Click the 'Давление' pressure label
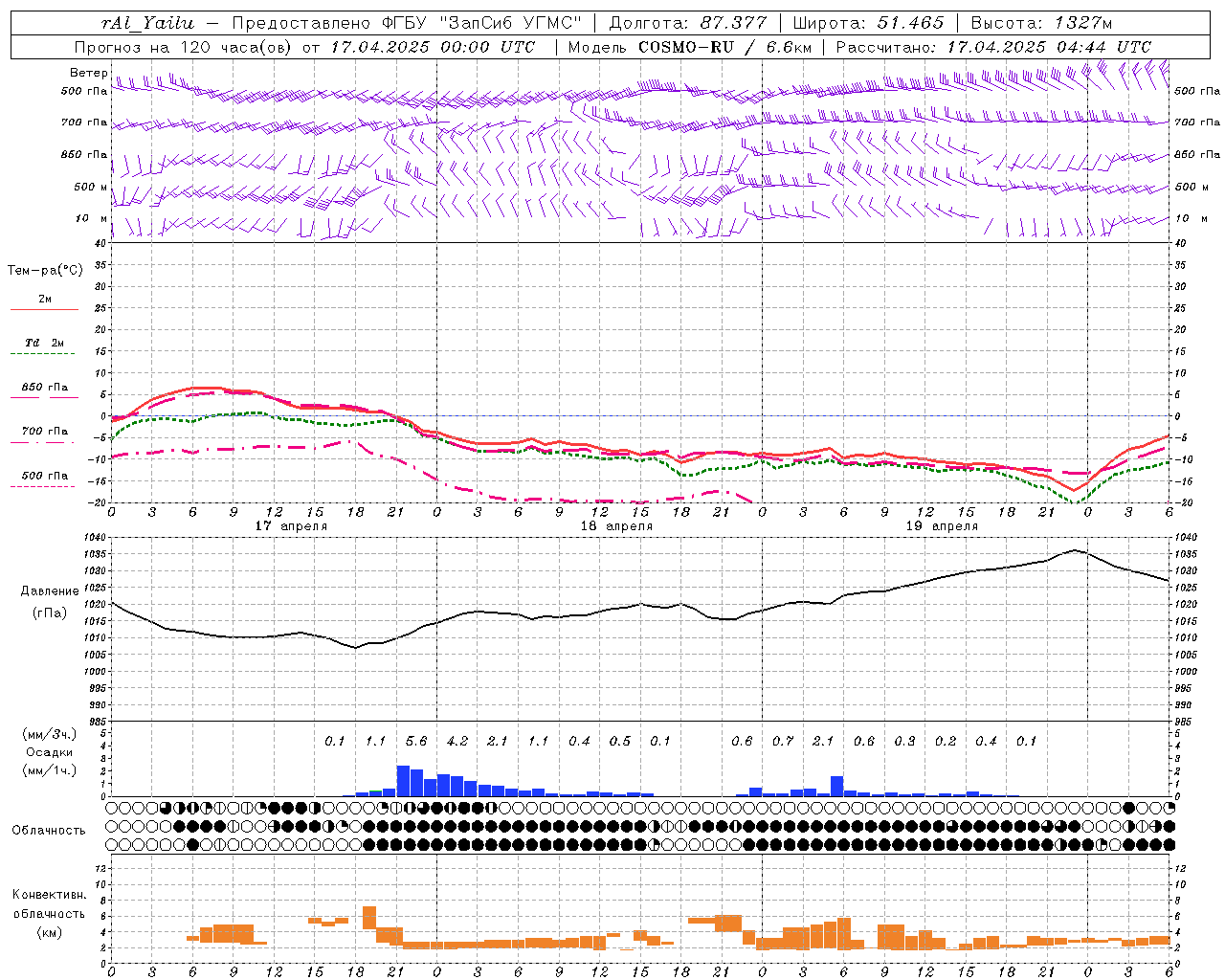This screenshot has width=1225, height=980. click(50, 591)
